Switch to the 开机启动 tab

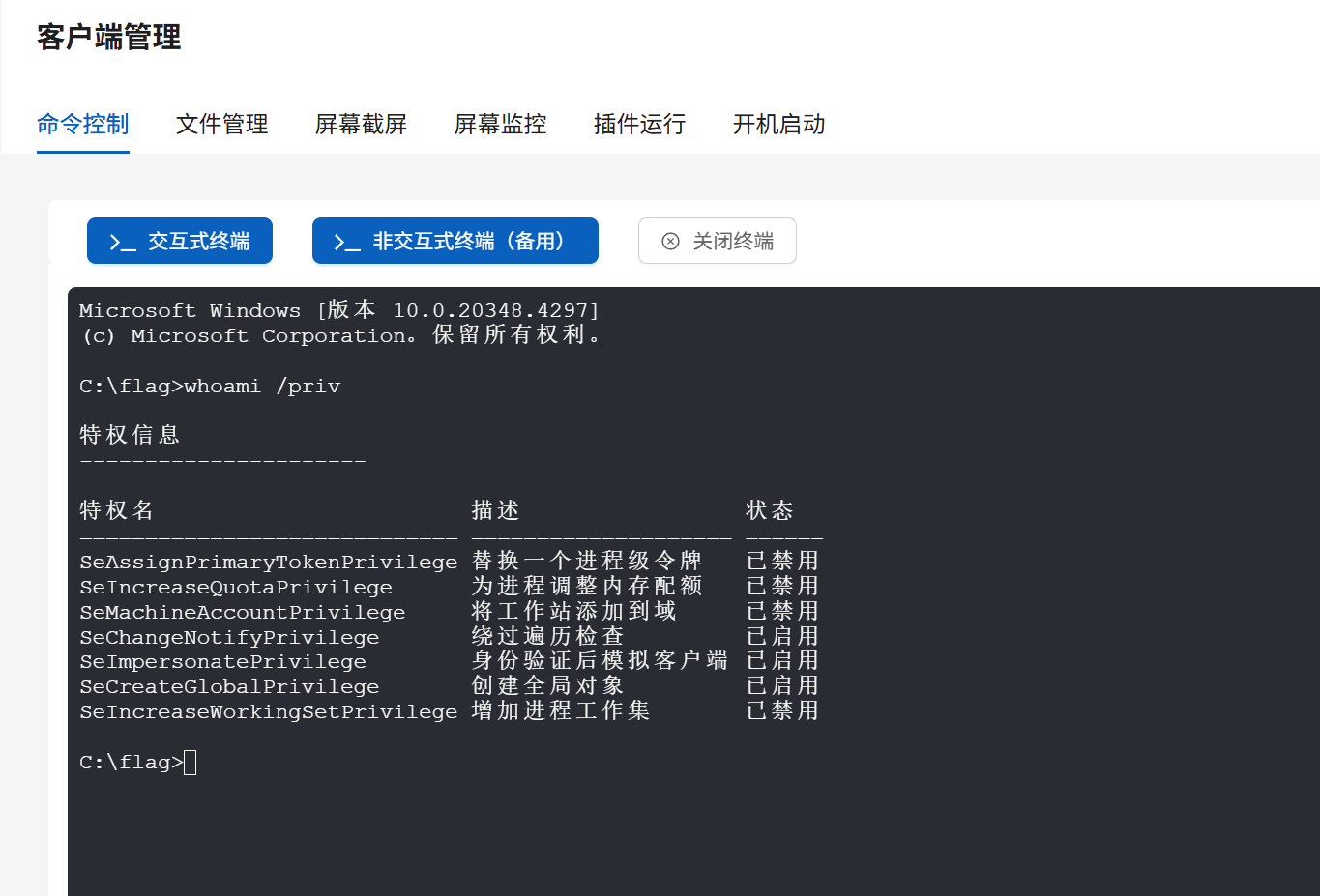[779, 125]
